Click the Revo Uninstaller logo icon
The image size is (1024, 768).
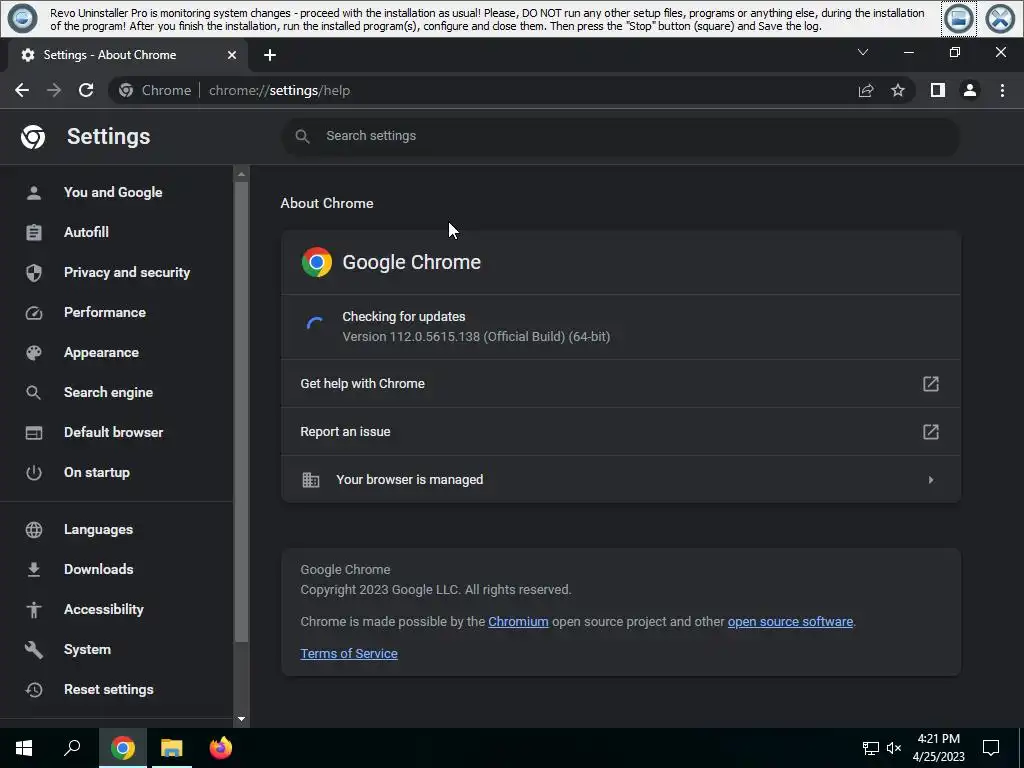(x=22, y=18)
